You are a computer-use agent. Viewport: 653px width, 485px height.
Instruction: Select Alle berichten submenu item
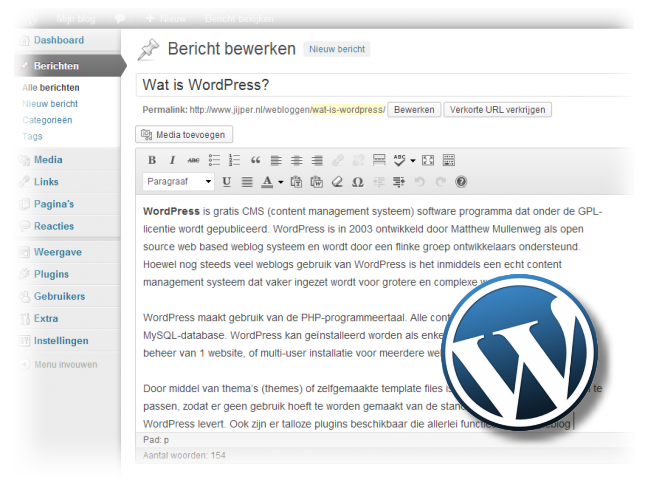pyautogui.click(x=51, y=88)
